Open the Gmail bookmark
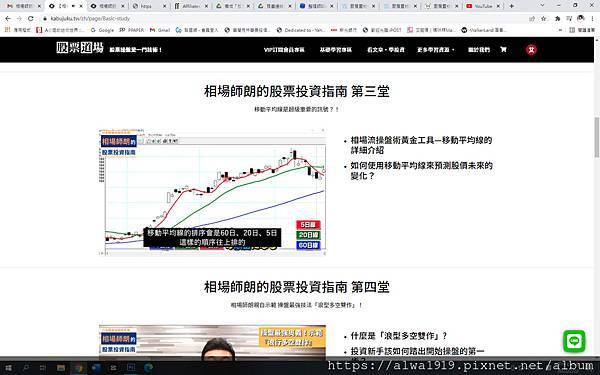The image size is (600, 375). 160,30
